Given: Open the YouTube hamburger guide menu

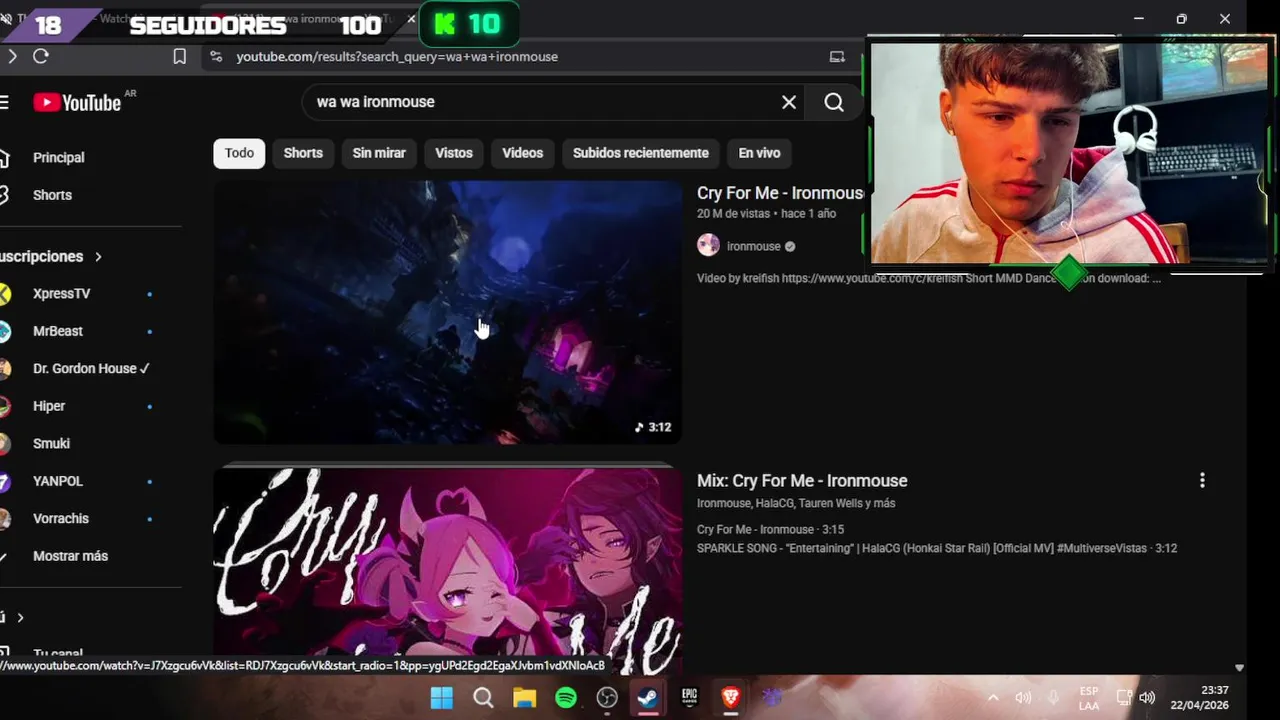Looking at the screenshot, I should click(4, 102).
